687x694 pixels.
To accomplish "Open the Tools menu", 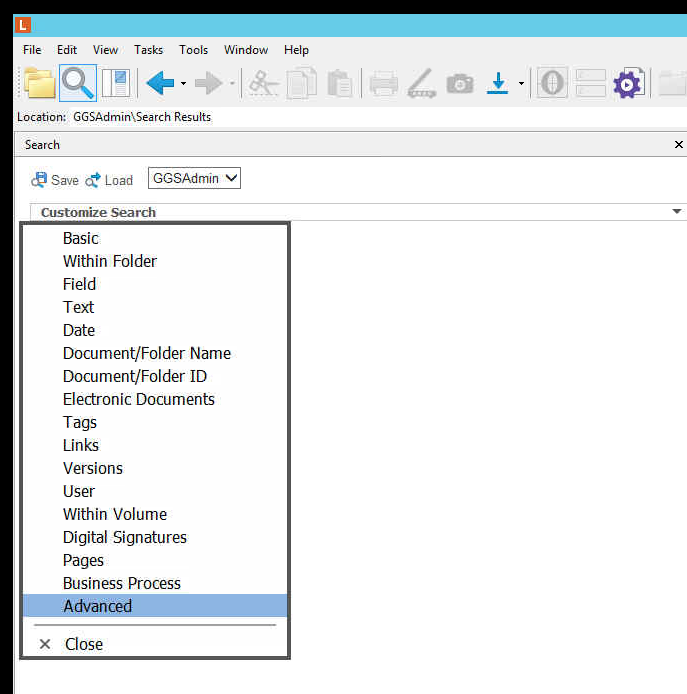I will [193, 50].
